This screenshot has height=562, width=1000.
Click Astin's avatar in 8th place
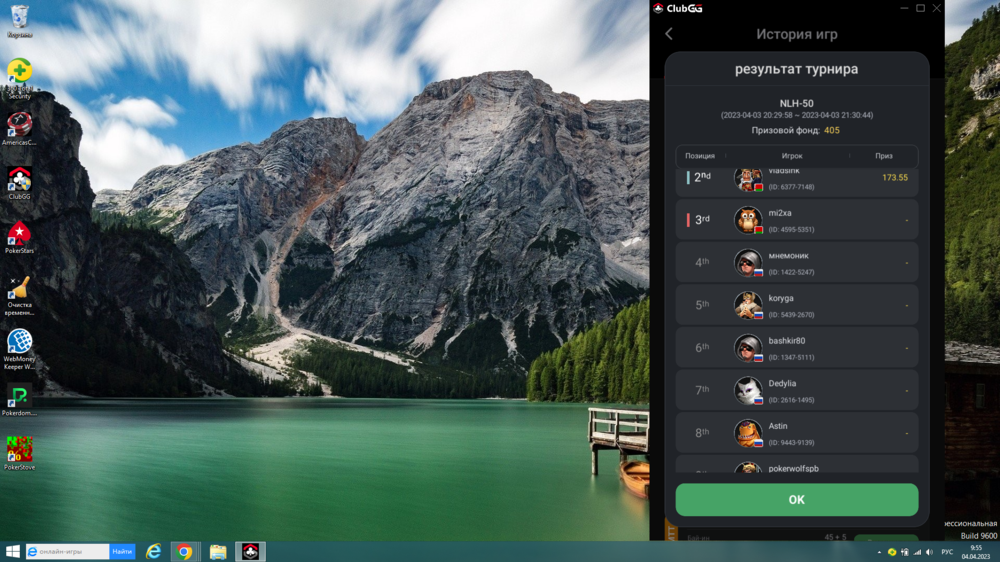pyautogui.click(x=748, y=433)
